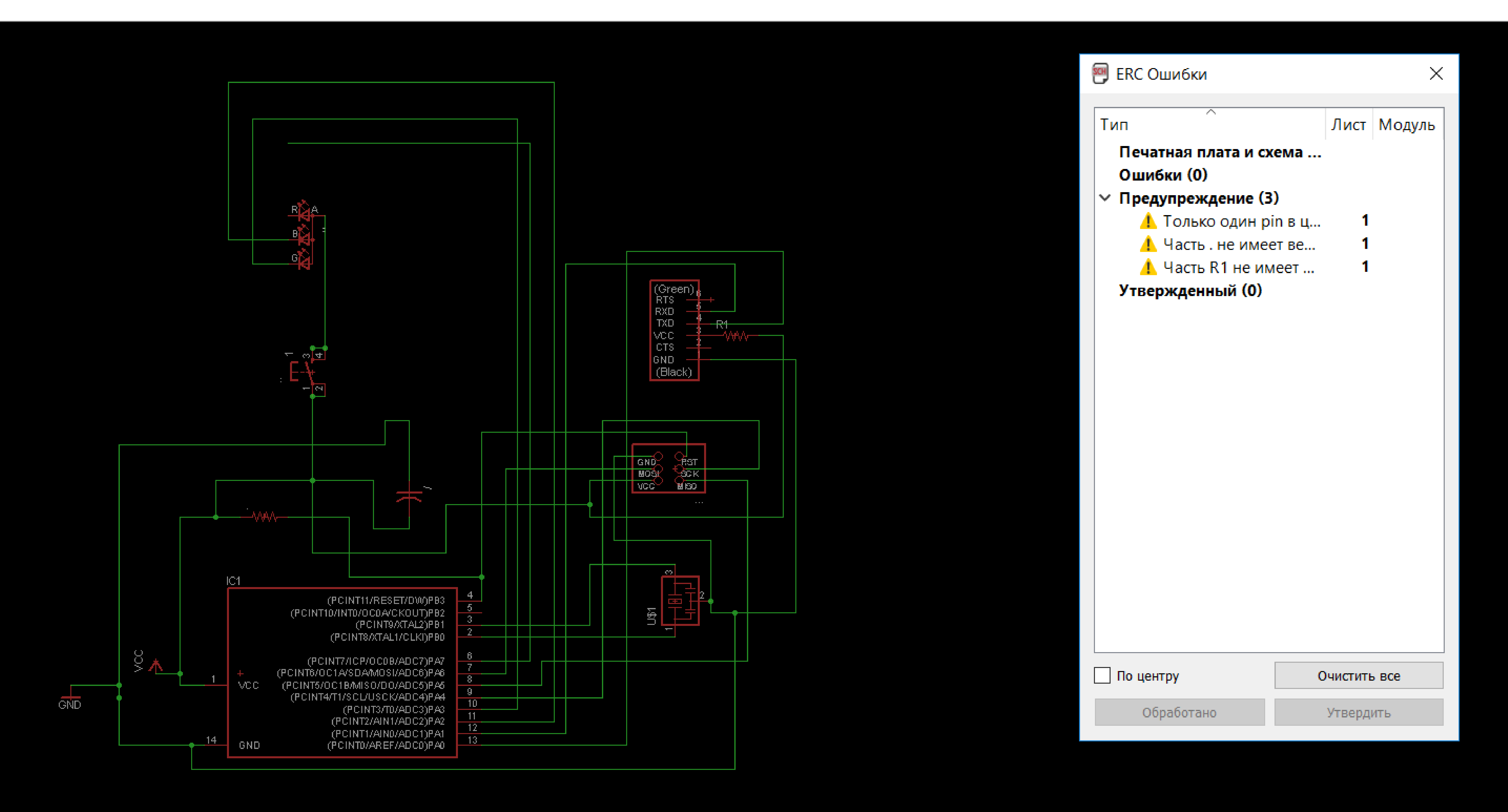
Task: Select the FTDI header with RTS/RXD/TXD pins
Action: click(674, 330)
